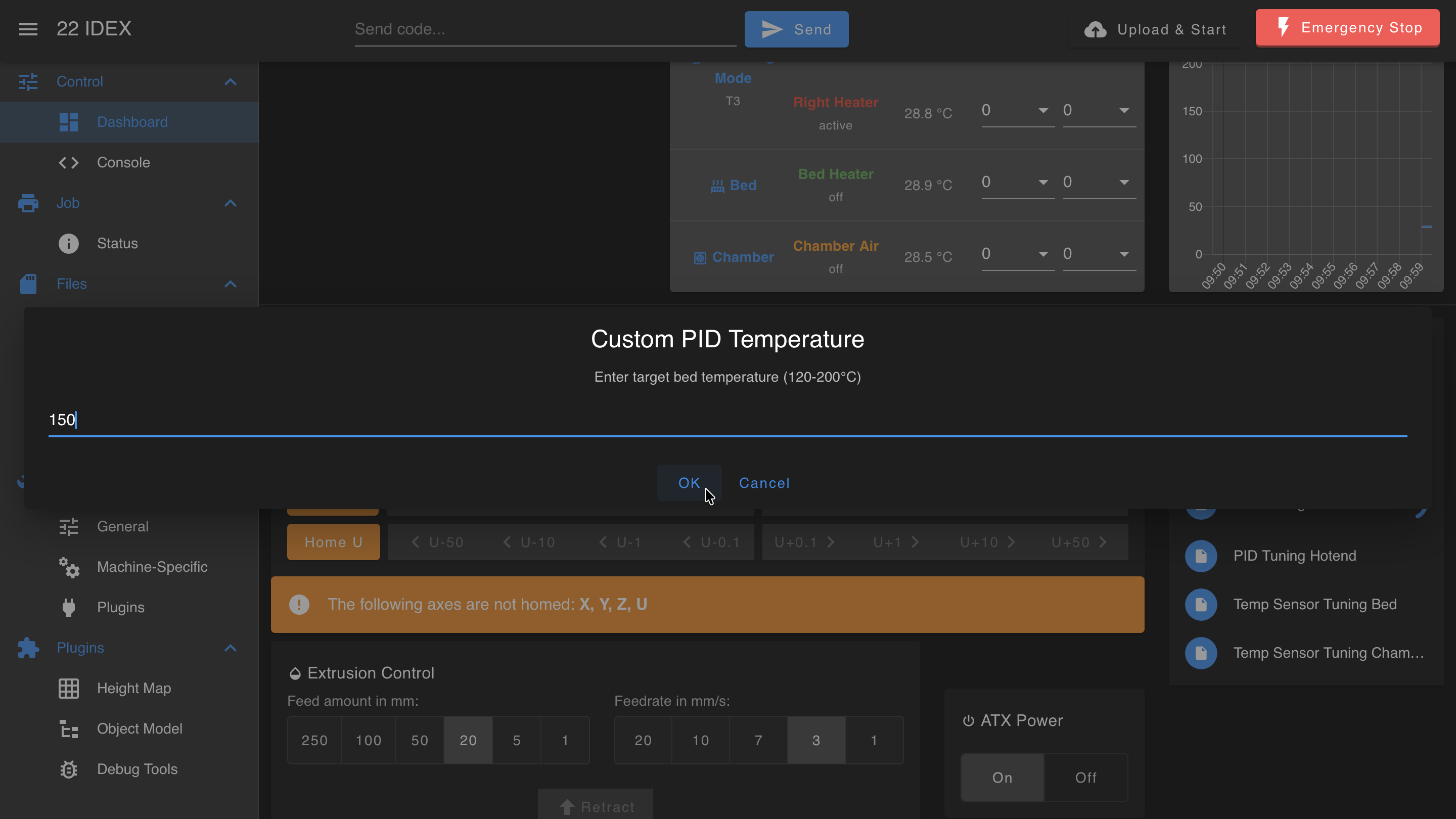This screenshot has height=819, width=1456.
Task: Open Machine-Specific settings
Action: click(129, 567)
